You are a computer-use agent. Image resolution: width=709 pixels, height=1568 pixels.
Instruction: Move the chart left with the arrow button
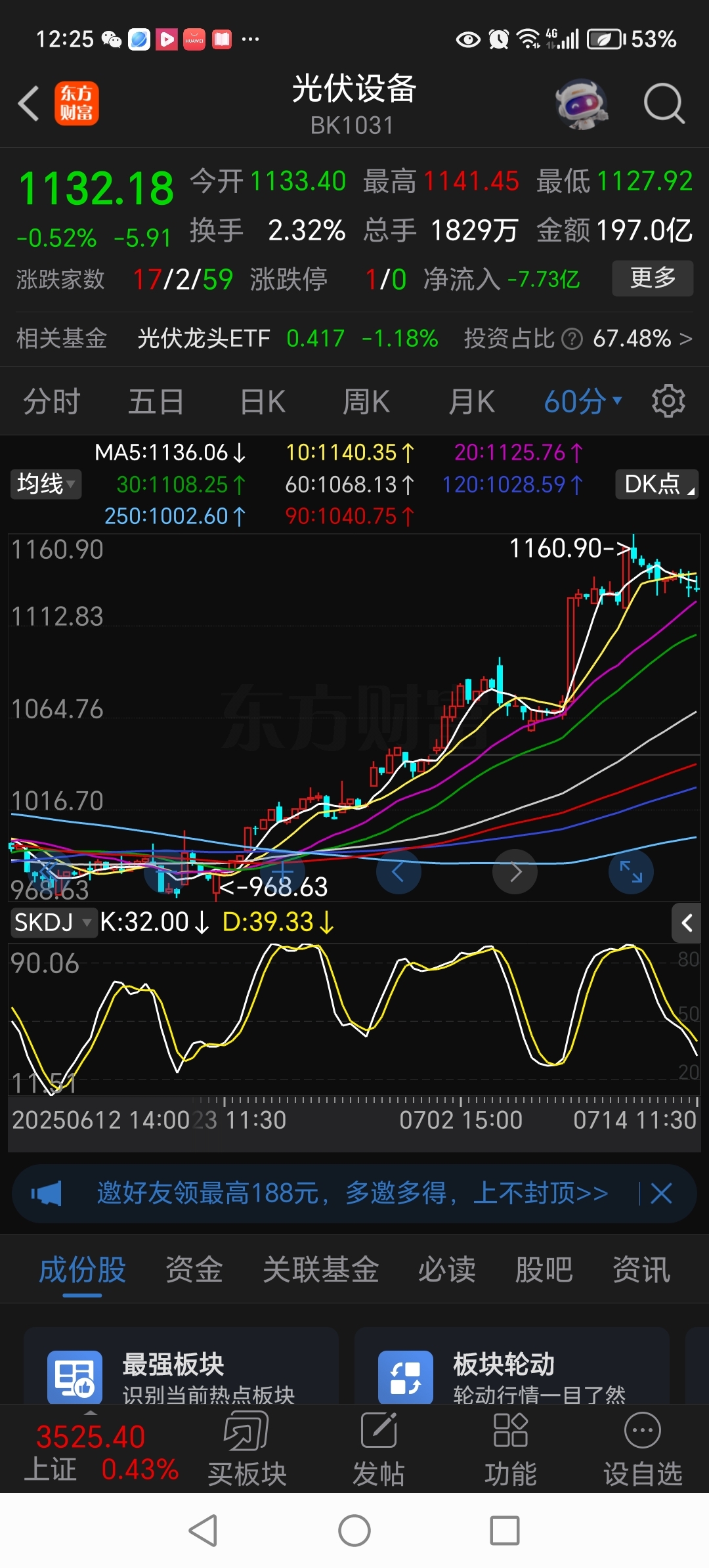pyautogui.click(x=398, y=871)
